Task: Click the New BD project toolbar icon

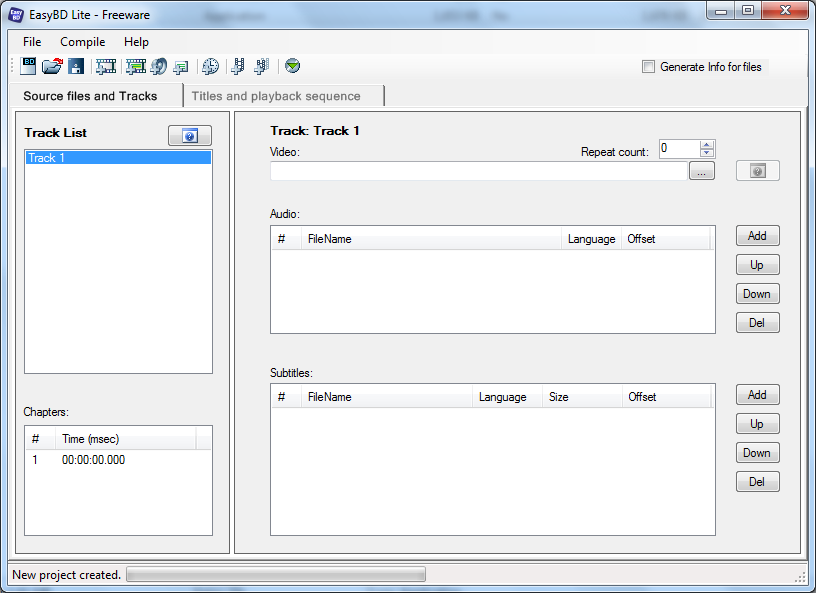Action: (x=28, y=66)
